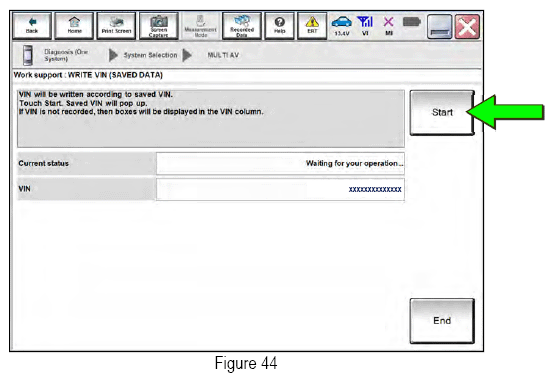
Task: Click the Back toolbar button
Action: (32, 26)
